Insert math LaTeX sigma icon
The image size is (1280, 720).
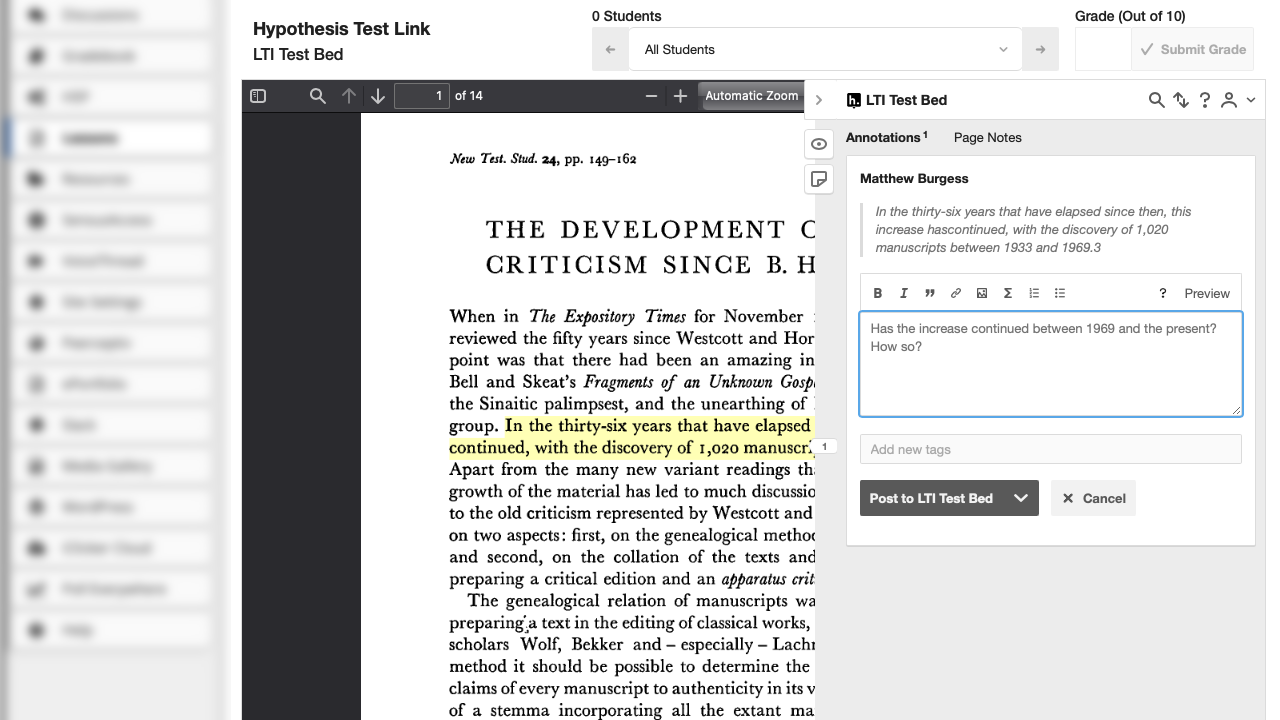tap(1008, 293)
